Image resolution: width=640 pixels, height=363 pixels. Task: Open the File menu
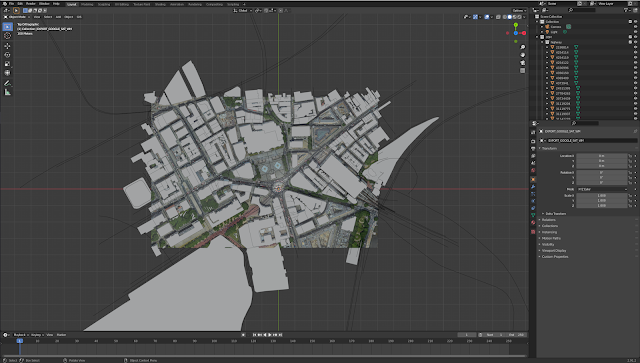(11, 4)
